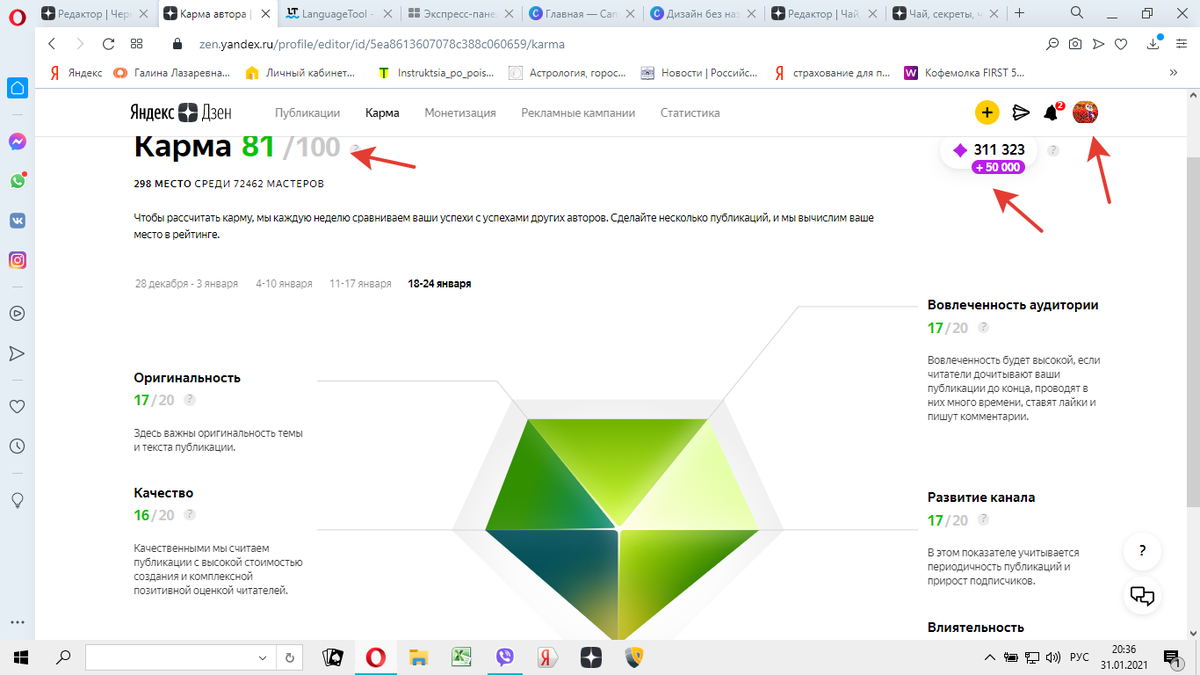Open the profile avatar in Zen header
1200x675 pixels.
(x=1084, y=113)
